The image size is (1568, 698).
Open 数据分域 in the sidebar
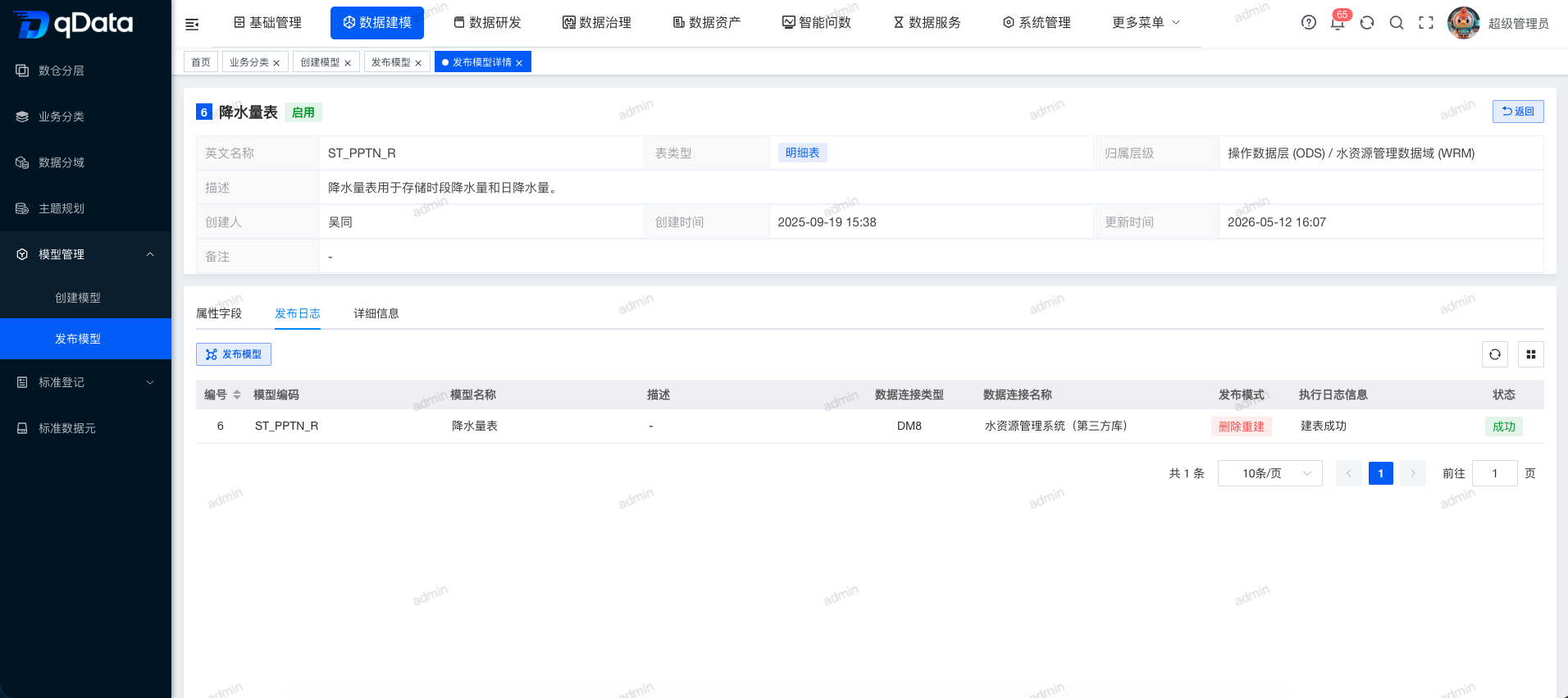(85, 162)
